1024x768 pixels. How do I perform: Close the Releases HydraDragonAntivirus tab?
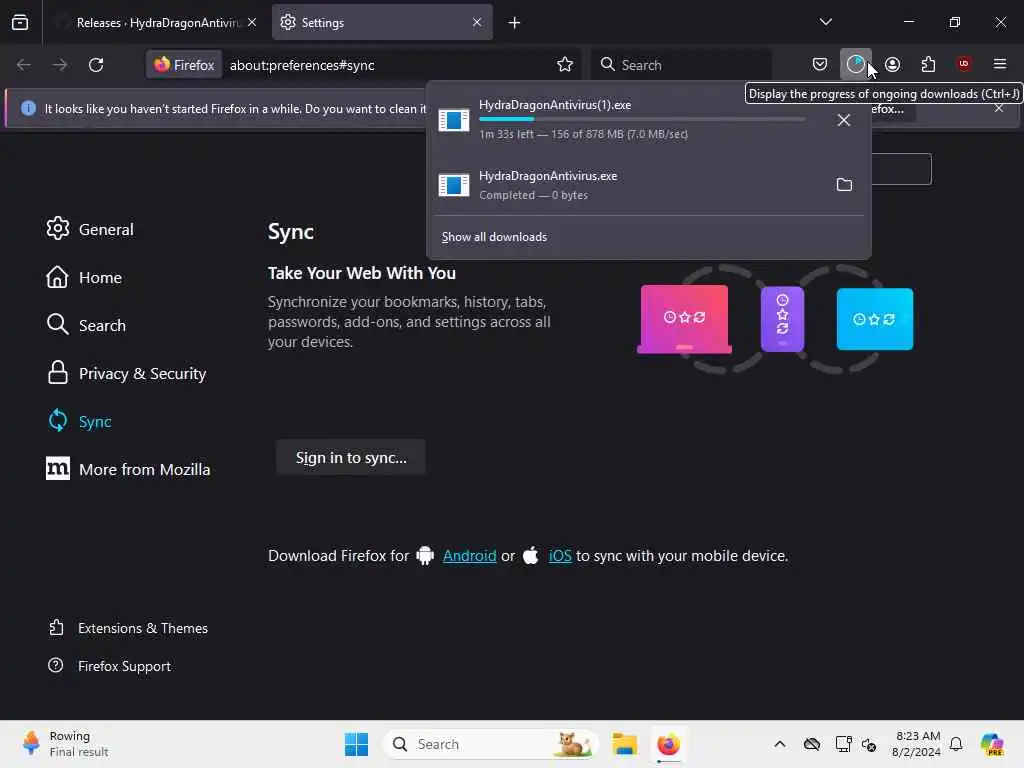click(252, 23)
